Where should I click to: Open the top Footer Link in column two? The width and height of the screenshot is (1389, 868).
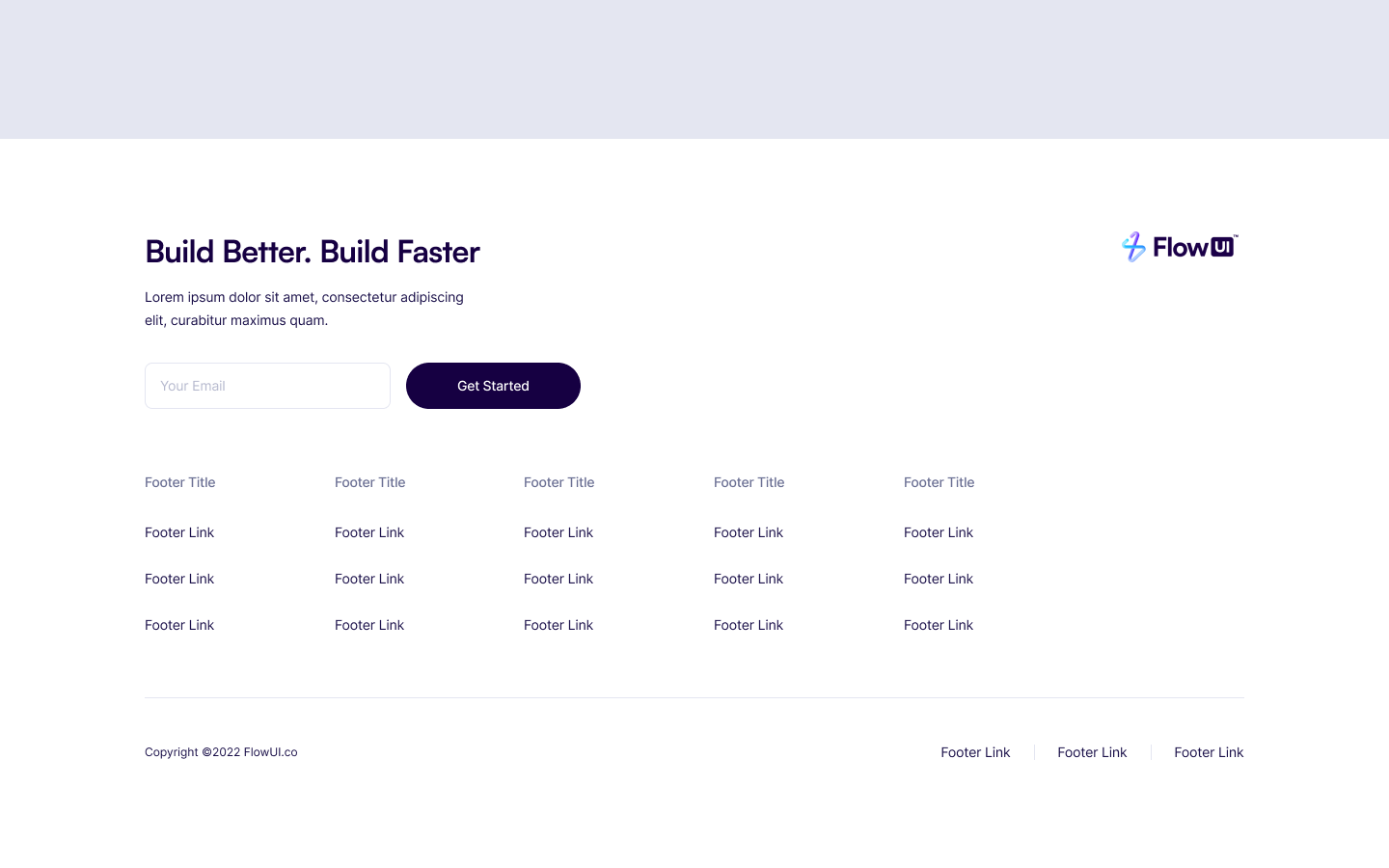click(369, 532)
